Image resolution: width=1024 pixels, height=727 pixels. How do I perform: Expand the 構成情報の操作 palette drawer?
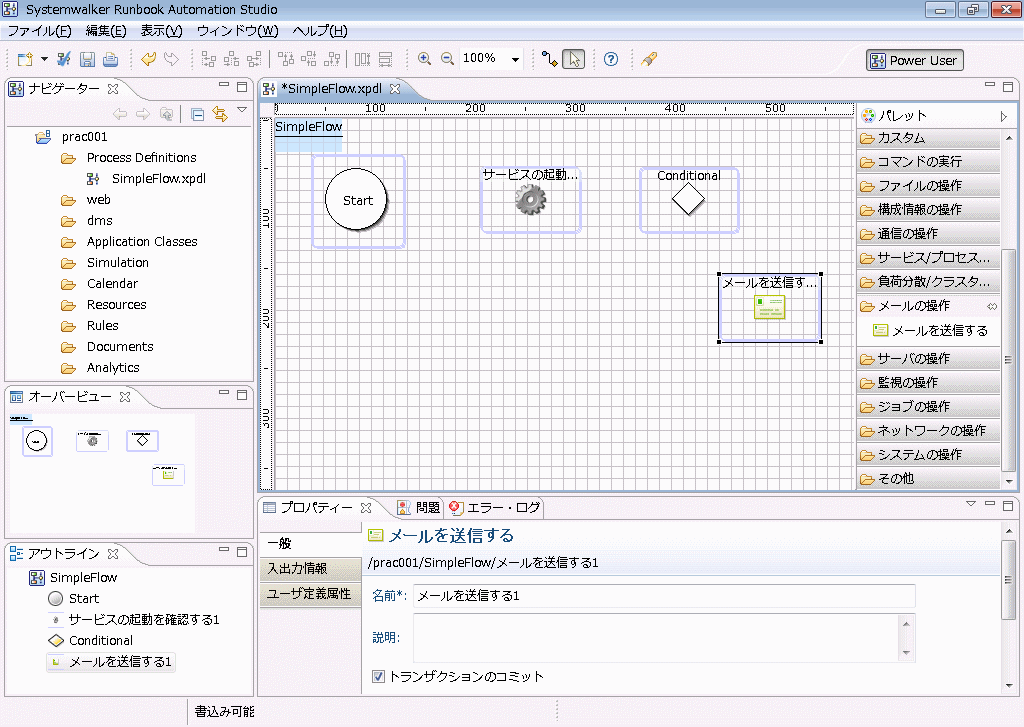click(928, 210)
